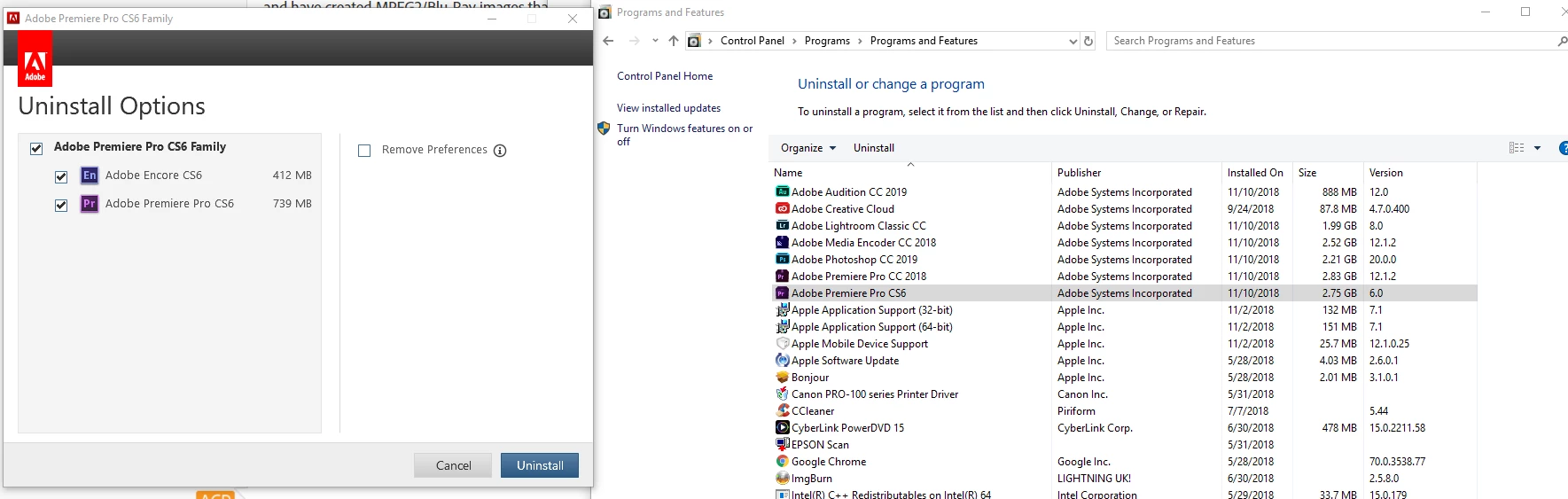Uncheck the Adobe Encore CS6 checkbox
Image resolution: width=1568 pixels, height=499 pixels.
point(61,176)
